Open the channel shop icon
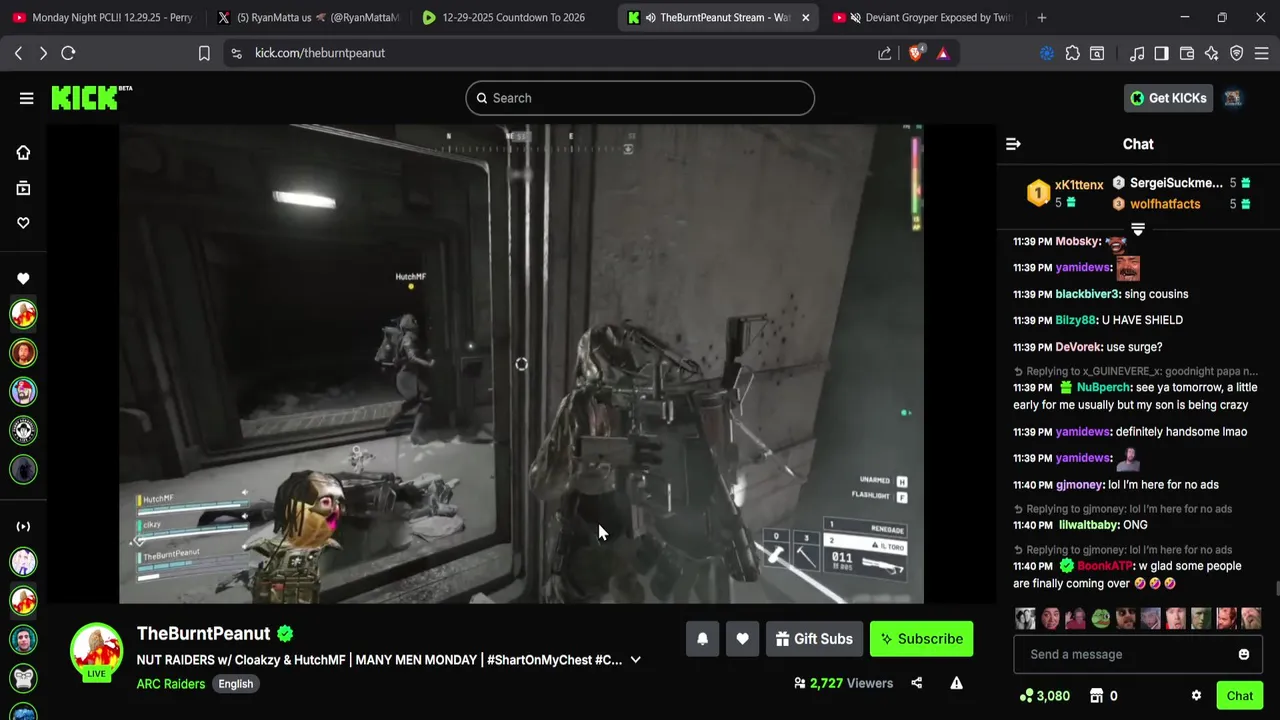 1096,696
